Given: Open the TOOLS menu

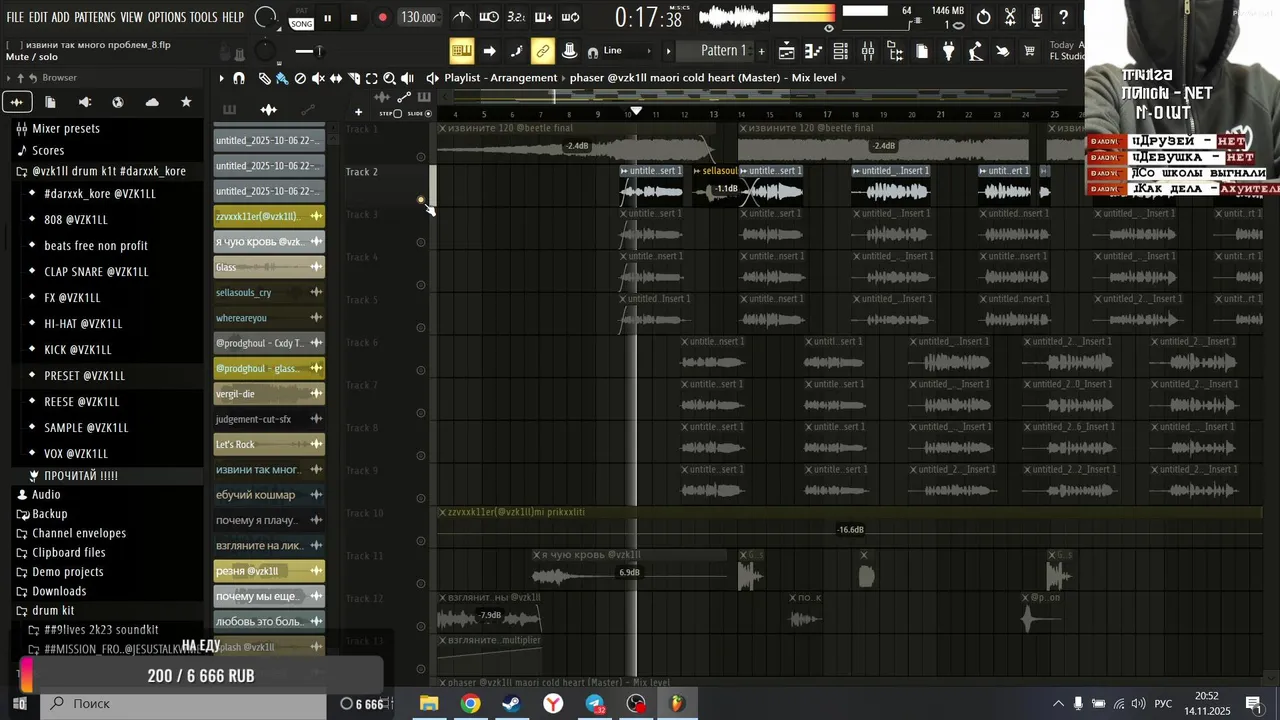Looking at the screenshot, I should pos(204,17).
